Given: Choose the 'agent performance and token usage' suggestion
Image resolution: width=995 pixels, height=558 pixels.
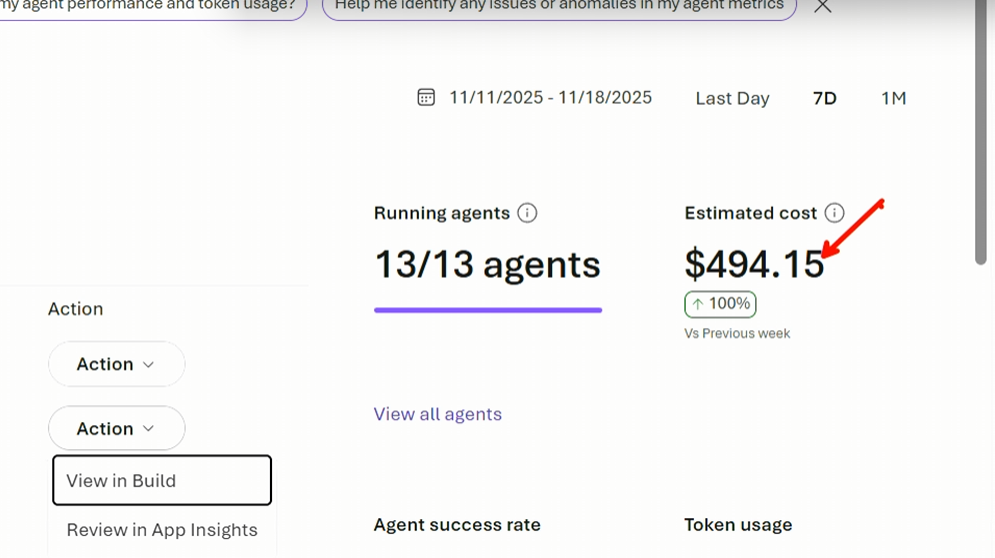Looking at the screenshot, I should tap(150, 6).
